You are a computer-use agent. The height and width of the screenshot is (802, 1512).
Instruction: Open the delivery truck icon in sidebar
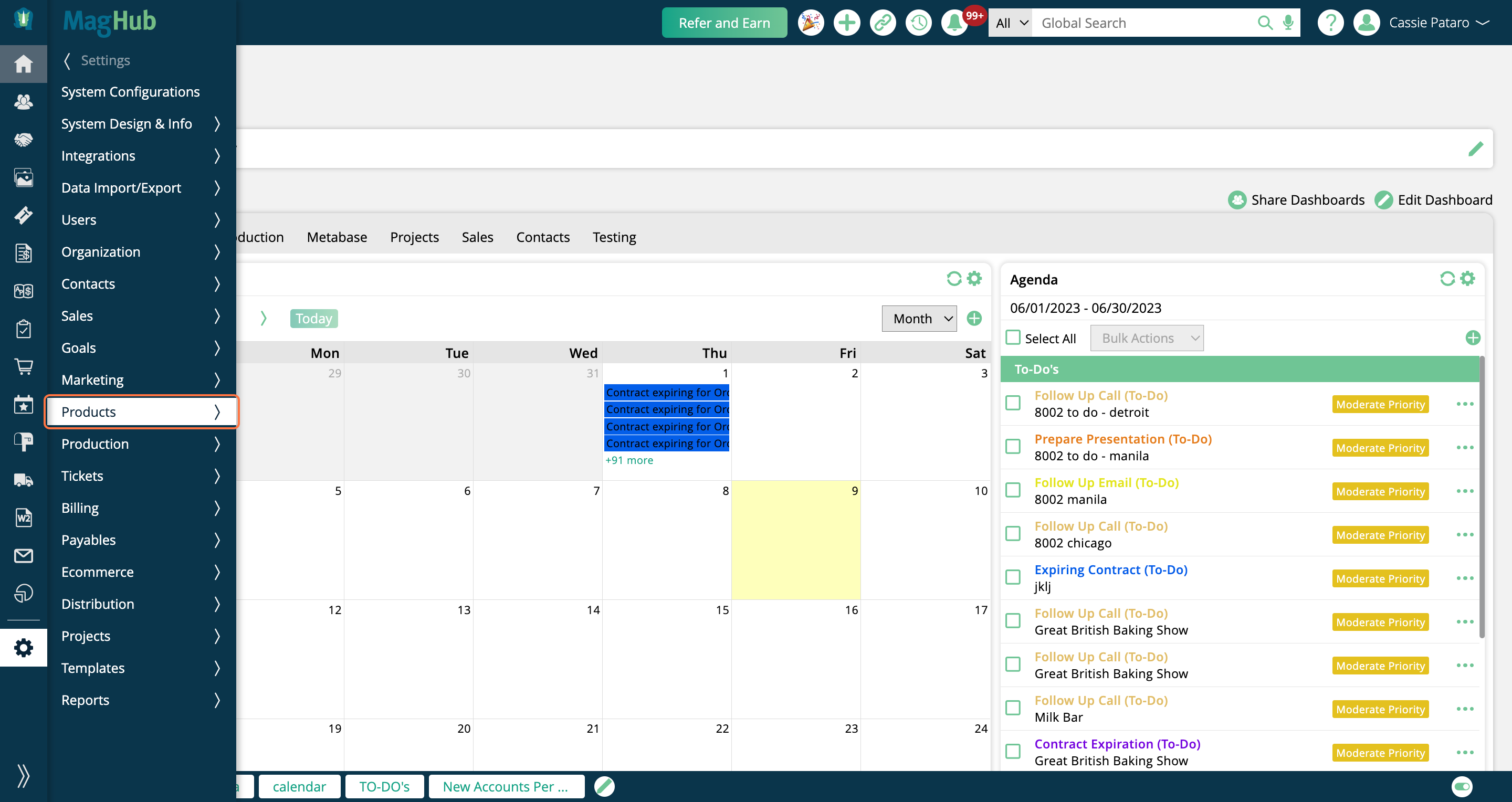24,480
